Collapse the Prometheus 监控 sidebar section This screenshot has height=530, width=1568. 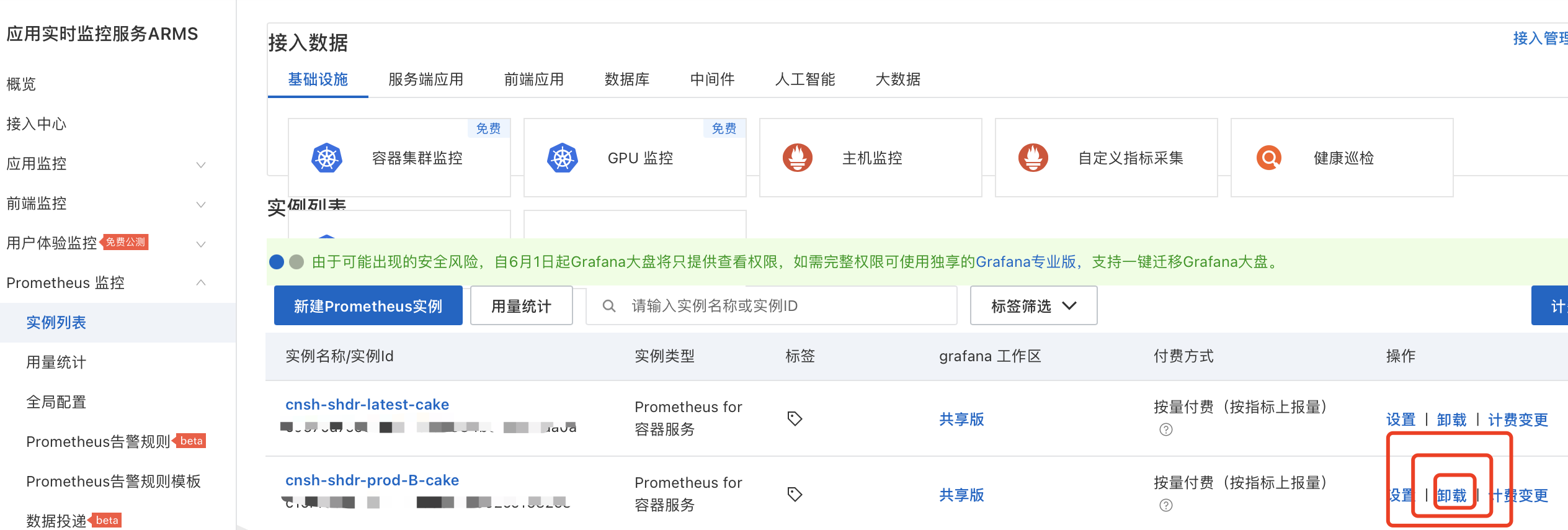(x=201, y=283)
